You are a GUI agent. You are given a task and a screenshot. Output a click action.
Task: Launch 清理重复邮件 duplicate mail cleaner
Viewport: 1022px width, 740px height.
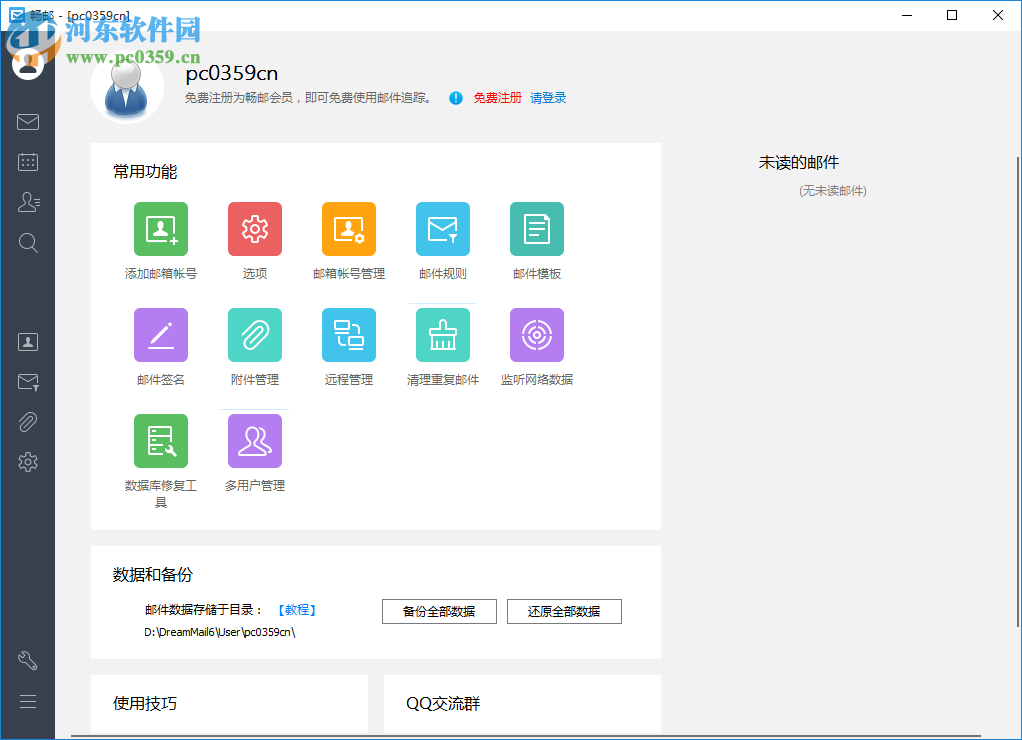[x=442, y=334]
